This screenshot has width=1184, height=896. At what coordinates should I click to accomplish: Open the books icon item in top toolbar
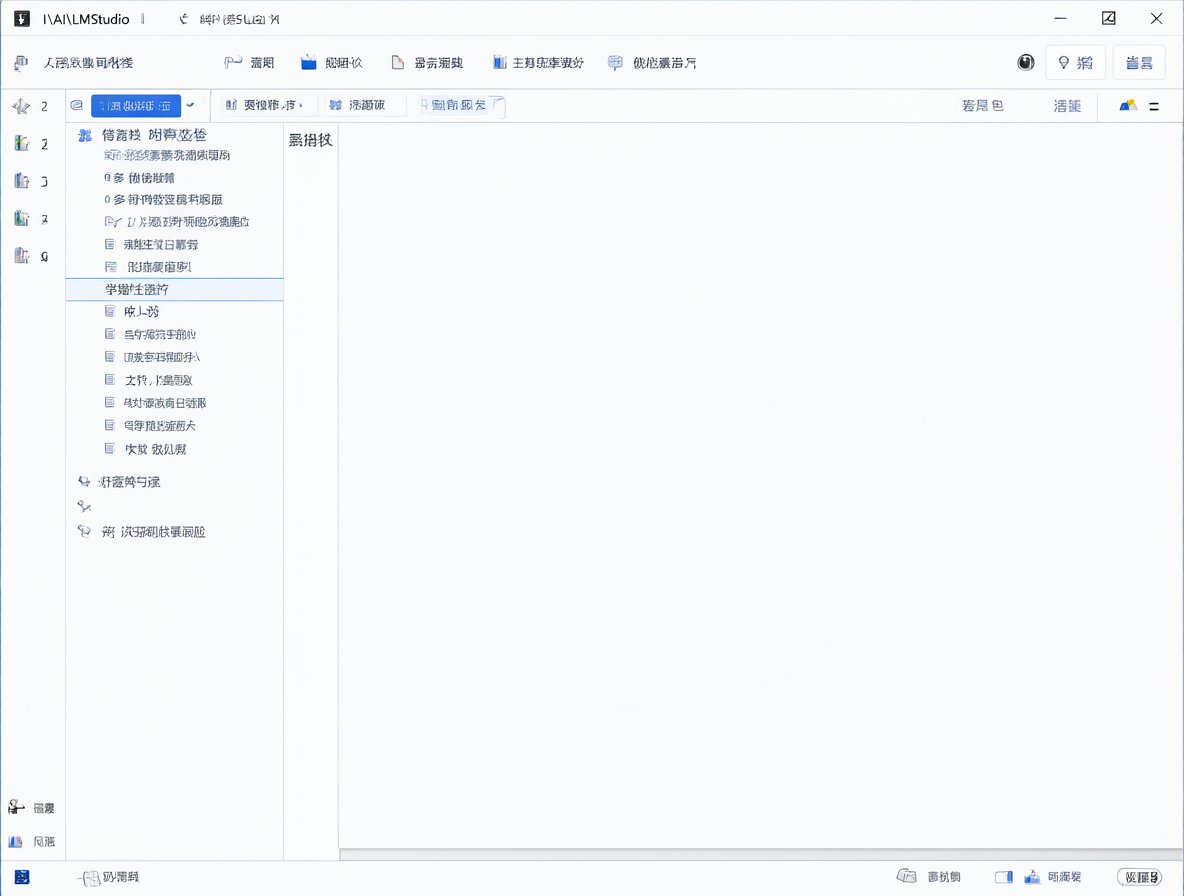point(538,63)
